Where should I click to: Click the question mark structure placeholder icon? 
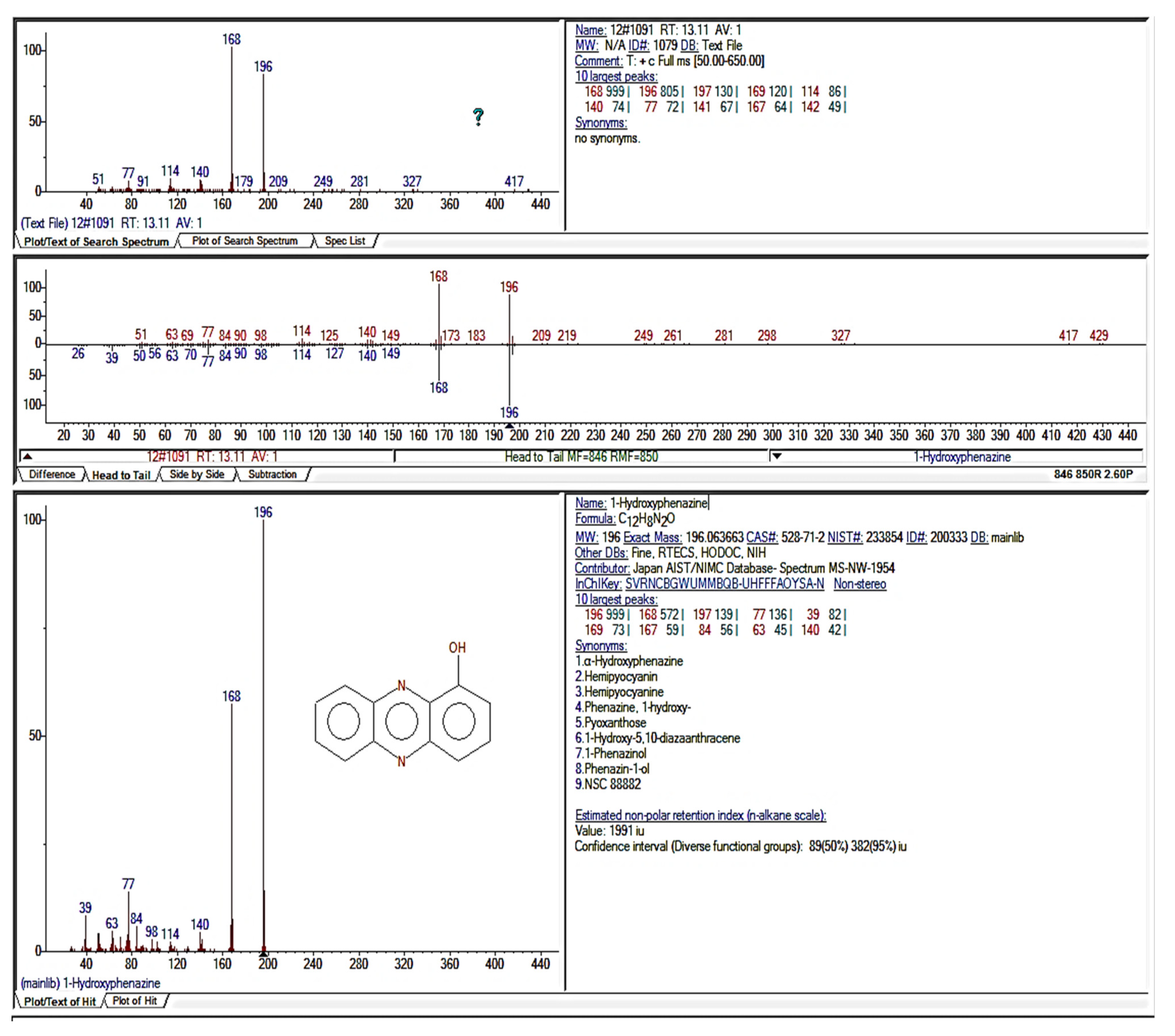[478, 117]
